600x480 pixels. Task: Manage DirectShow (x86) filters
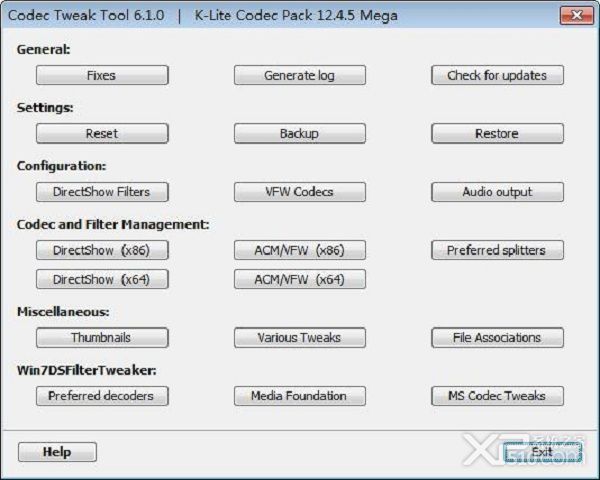pyautogui.click(x=102, y=250)
